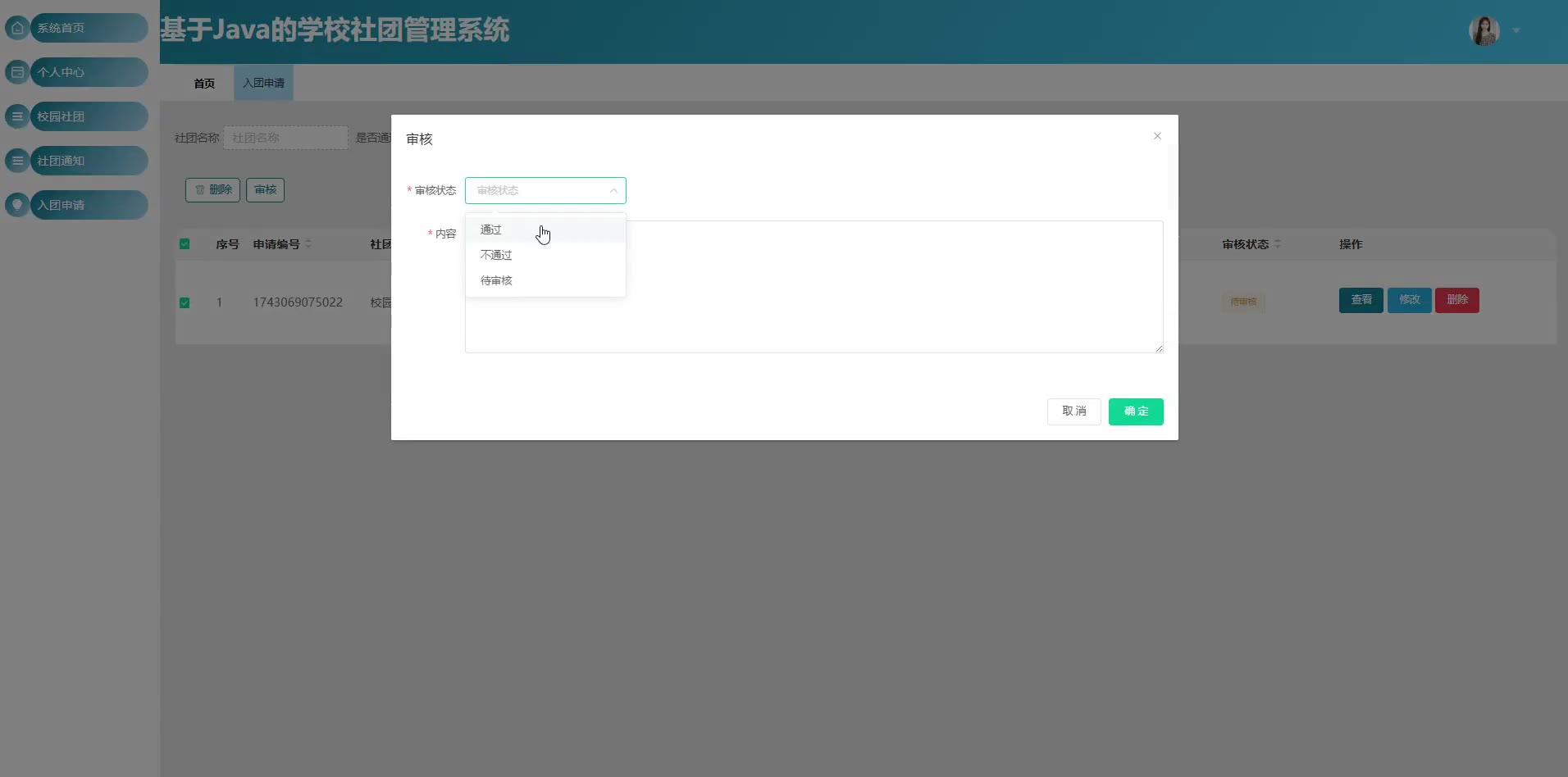Choose 待审核 from the status list
1568x777 pixels.
tap(545, 280)
